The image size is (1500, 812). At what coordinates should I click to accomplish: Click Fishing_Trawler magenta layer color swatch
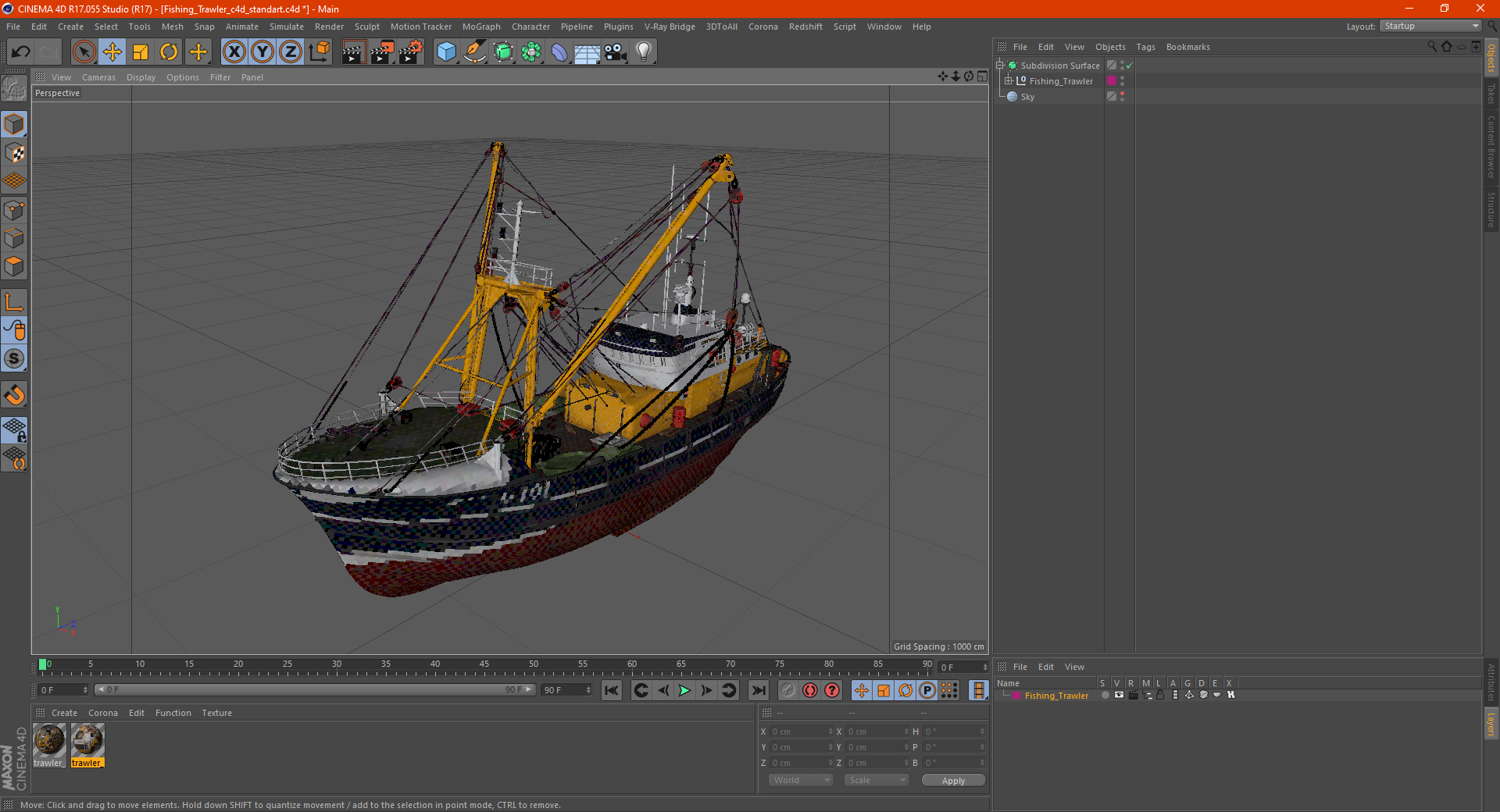click(1112, 81)
